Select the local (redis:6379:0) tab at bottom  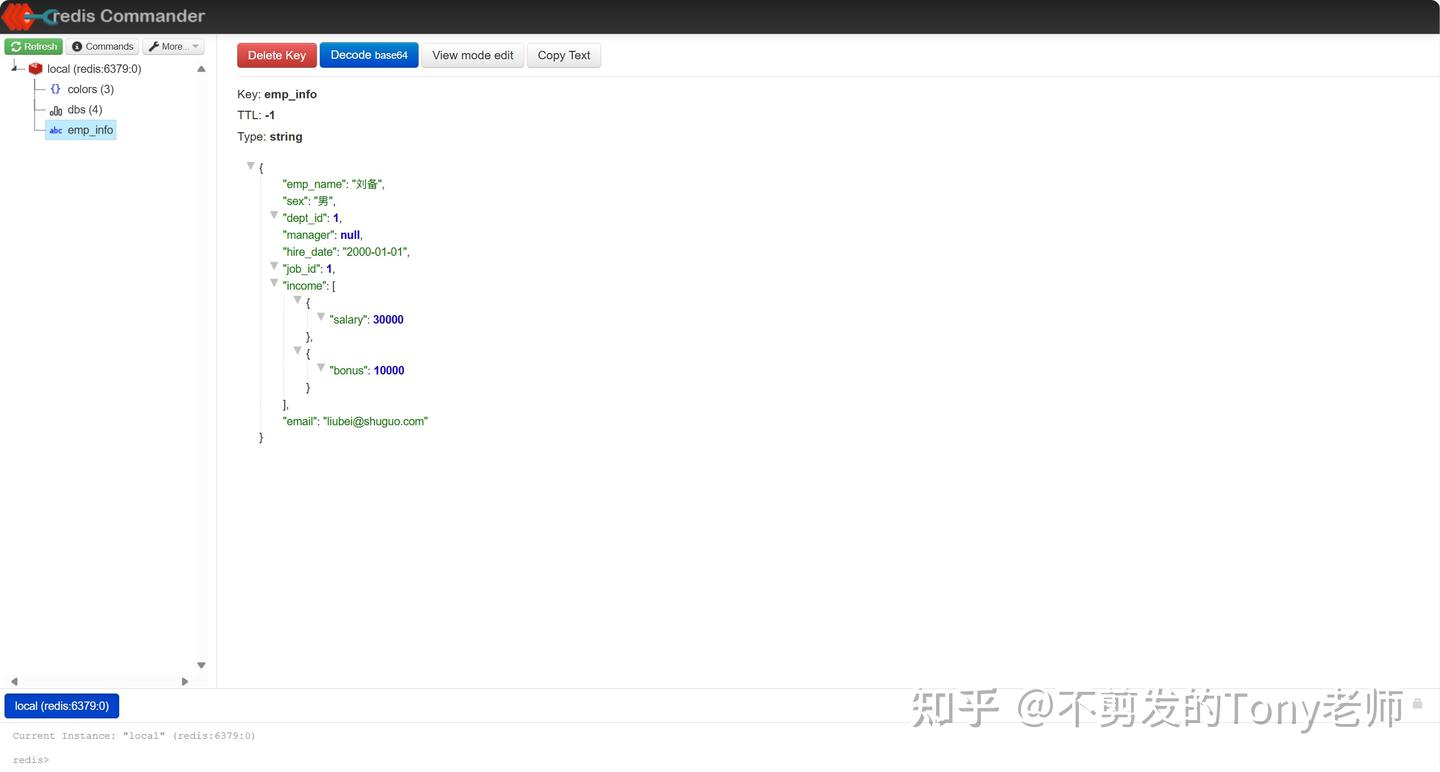(x=61, y=705)
